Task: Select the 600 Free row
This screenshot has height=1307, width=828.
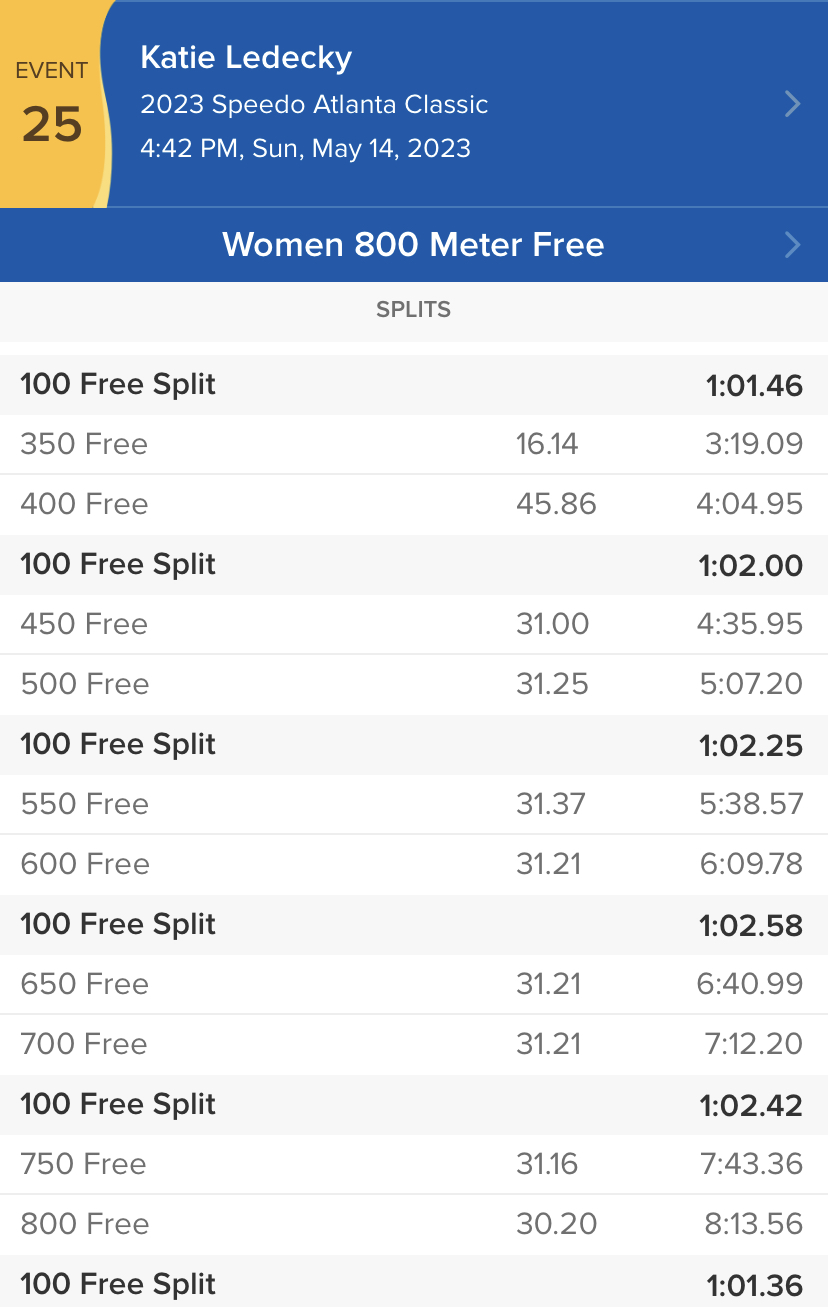Action: coord(414,864)
